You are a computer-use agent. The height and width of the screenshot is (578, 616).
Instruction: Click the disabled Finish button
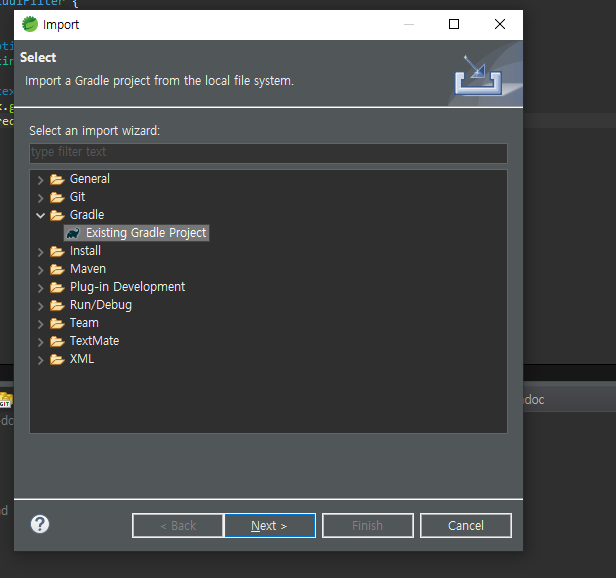point(368,525)
